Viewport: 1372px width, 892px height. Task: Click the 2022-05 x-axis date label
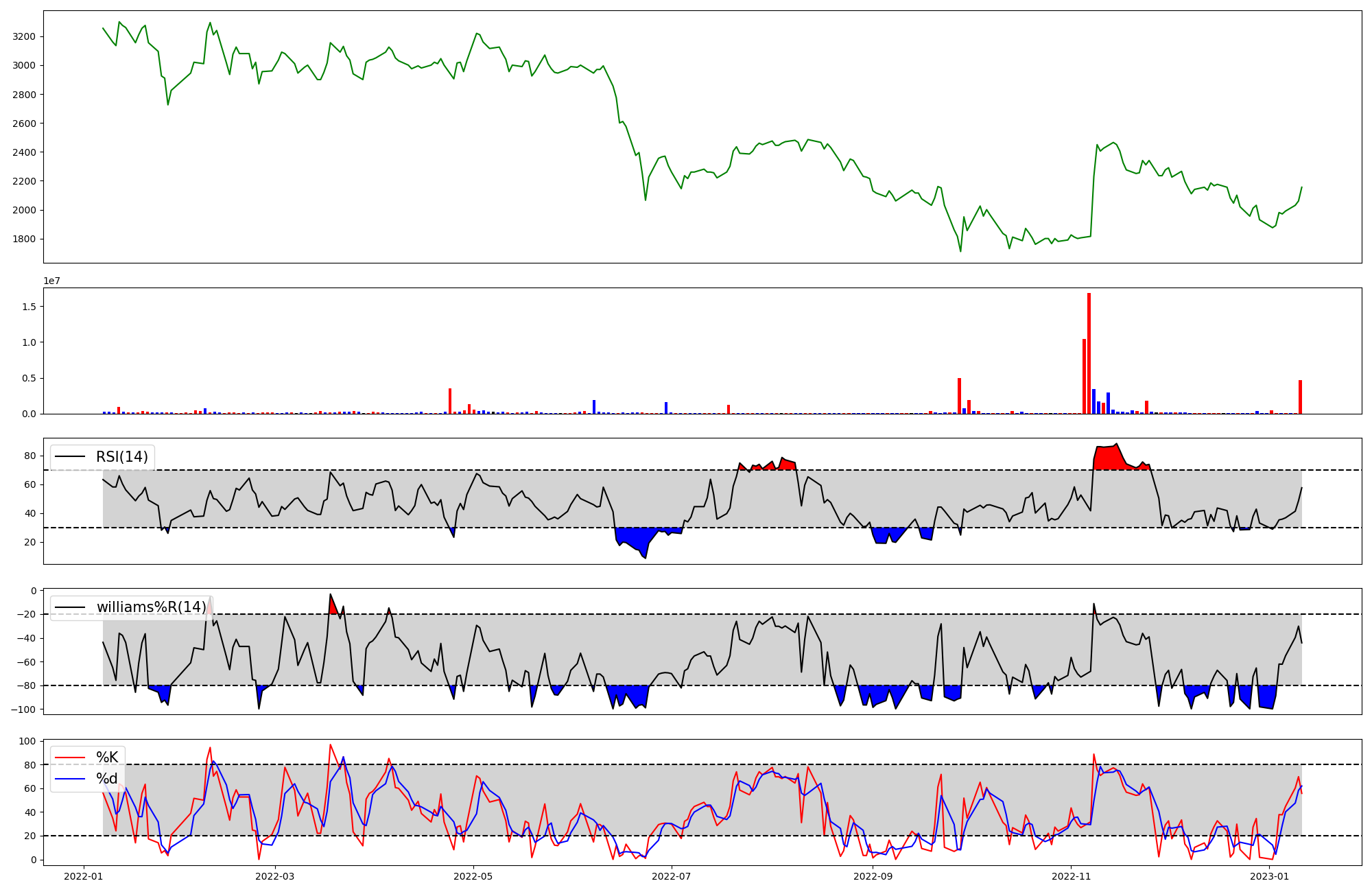473,876
